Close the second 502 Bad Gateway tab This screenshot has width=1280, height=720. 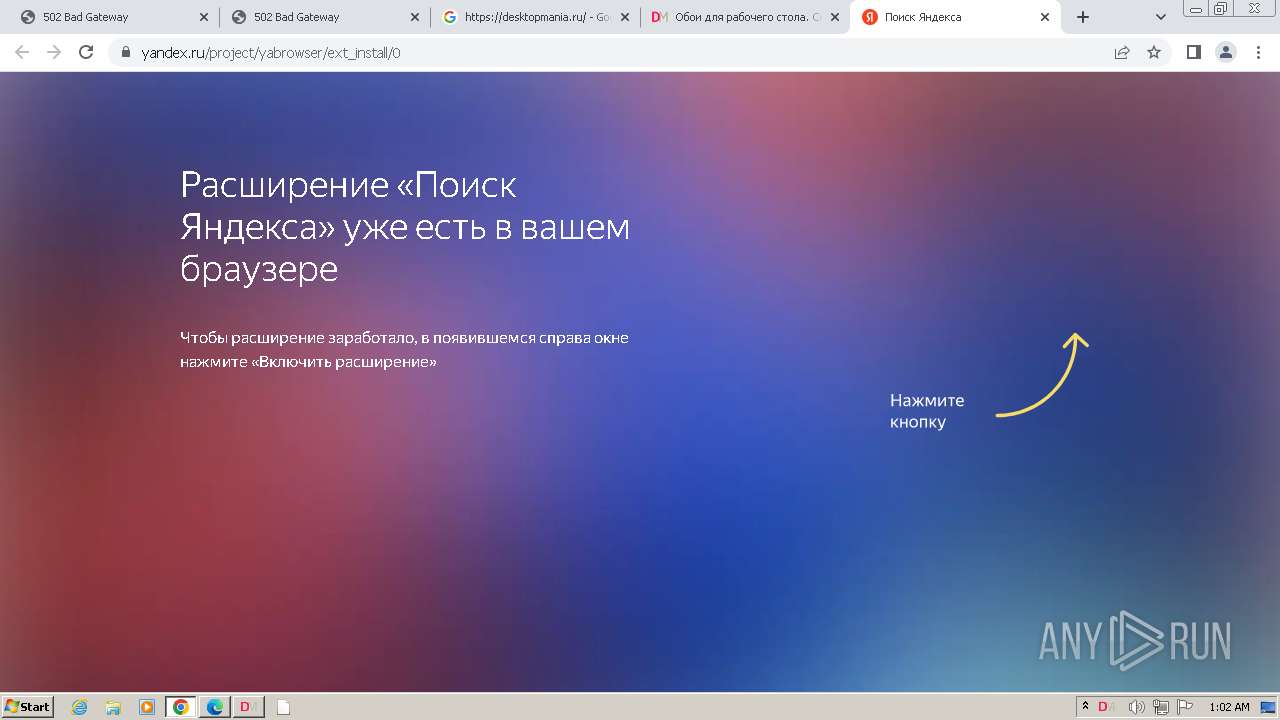coord(414,17)
